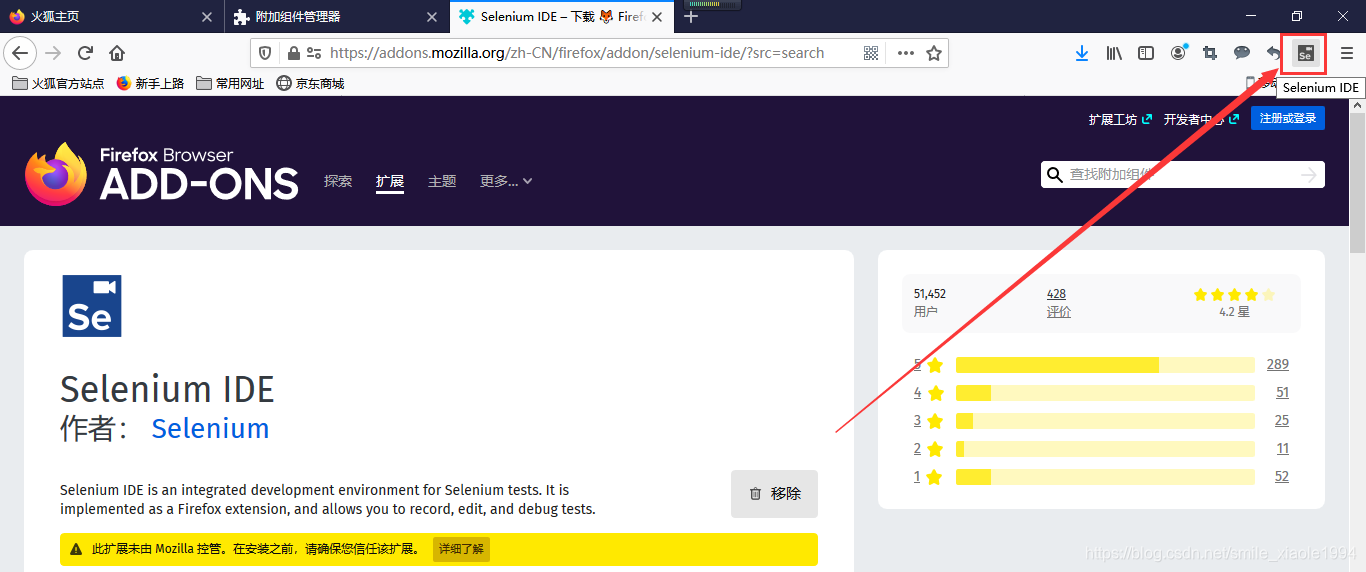This screenshot has height=572, width=1366.
Task: Open the 428 评价 reviews link
Action: pyautogui.click(x=1058, y=303)
